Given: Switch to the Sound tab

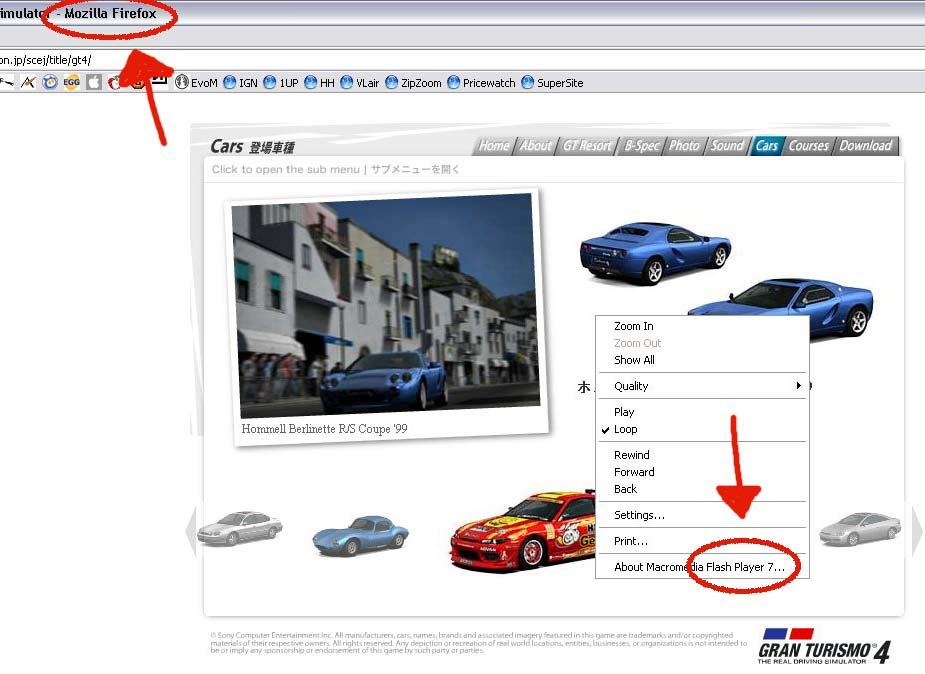Looking at the screenshot, I should [727, 146].
